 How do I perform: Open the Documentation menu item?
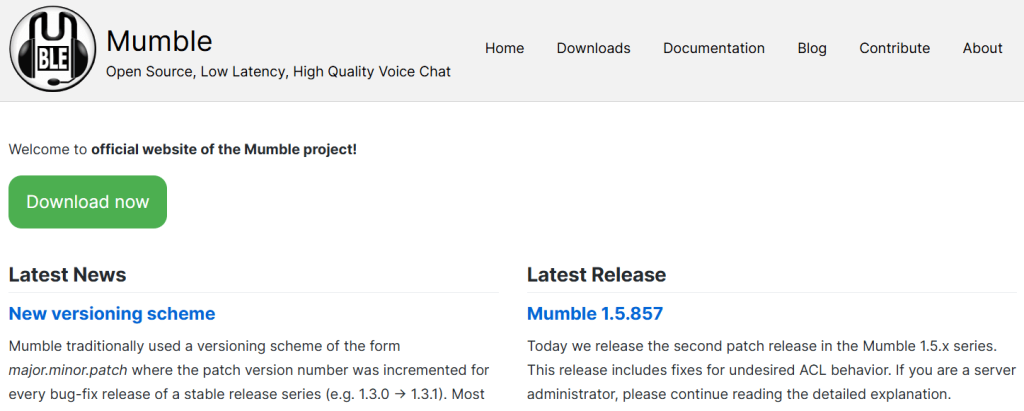[714, 48]
